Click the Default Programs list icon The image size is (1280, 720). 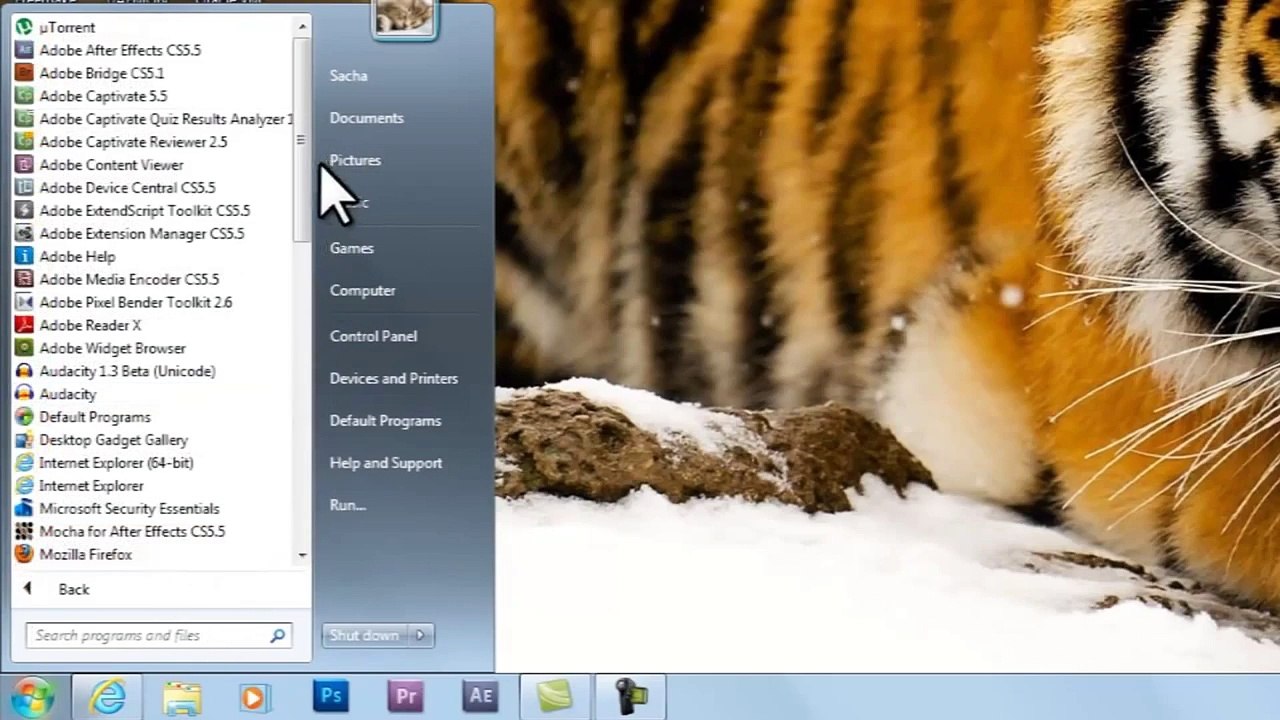(x=24, y=417)
